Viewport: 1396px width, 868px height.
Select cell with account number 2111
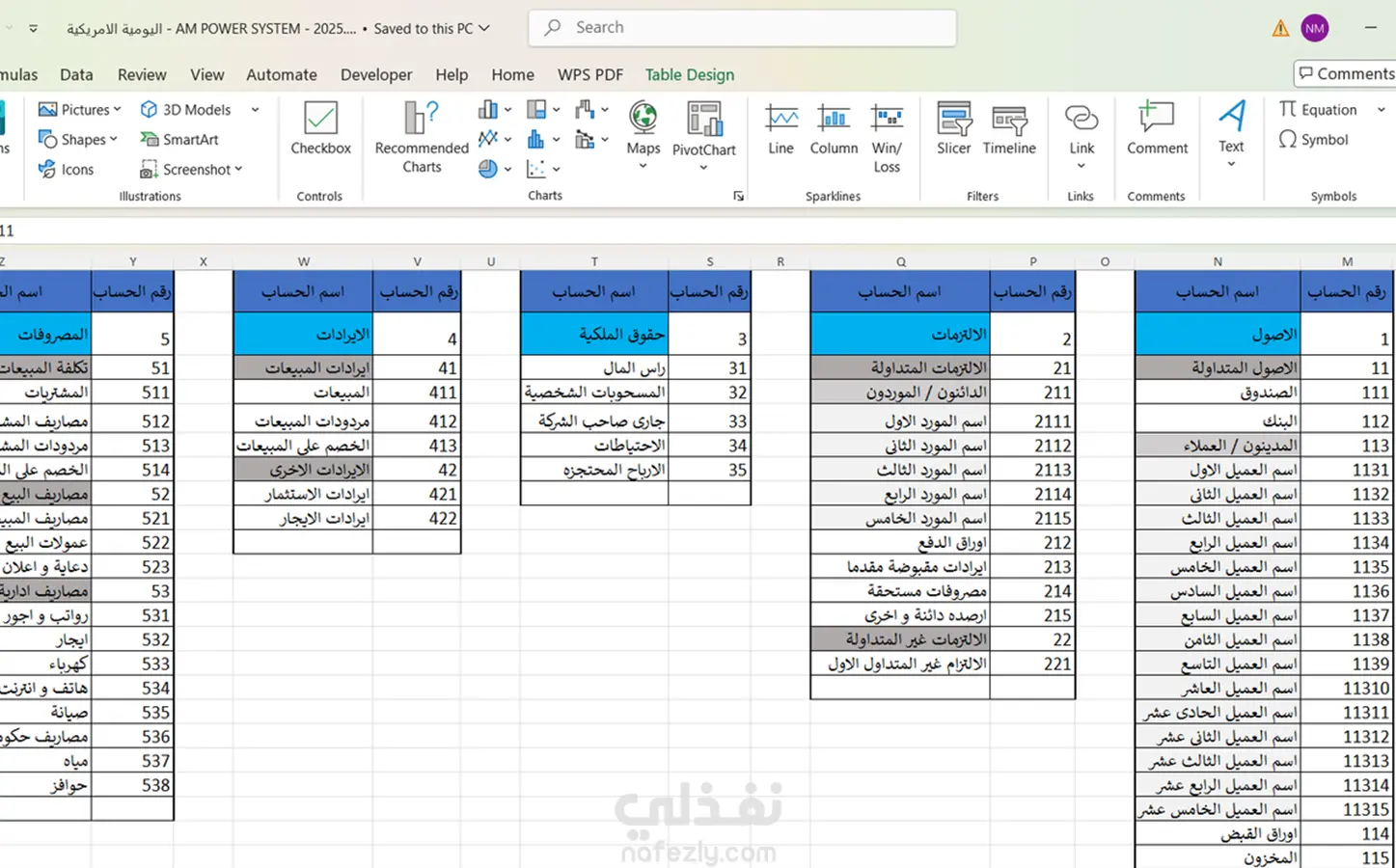pyautogui.click(x=1032, y=421)
